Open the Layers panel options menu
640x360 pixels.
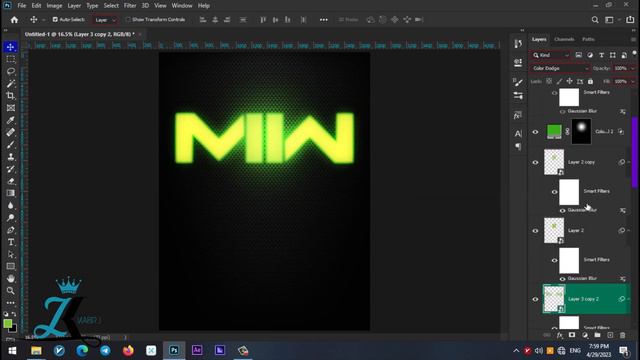click(x=633, y=39)
